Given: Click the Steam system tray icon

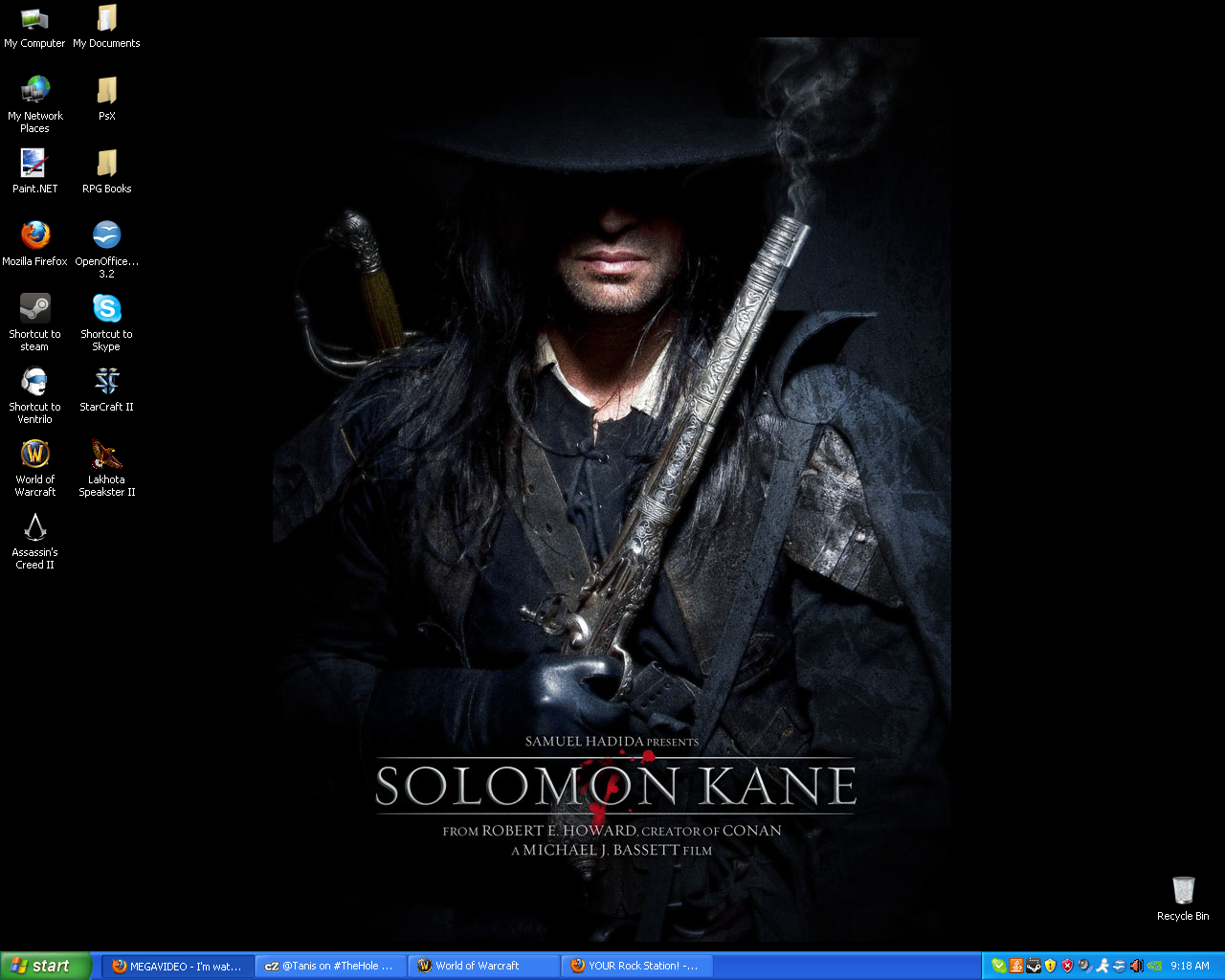Looking at the screenshot, I should pos(1034,966).
